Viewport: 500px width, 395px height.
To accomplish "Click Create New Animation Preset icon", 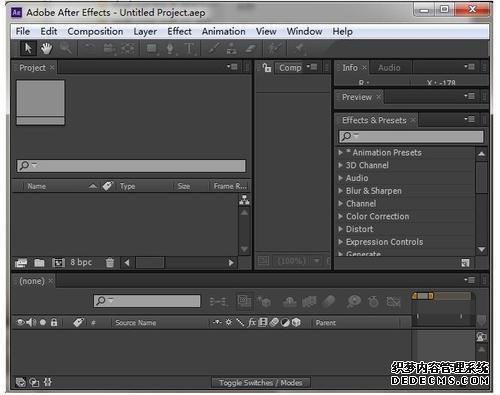I will coord(465,263).
